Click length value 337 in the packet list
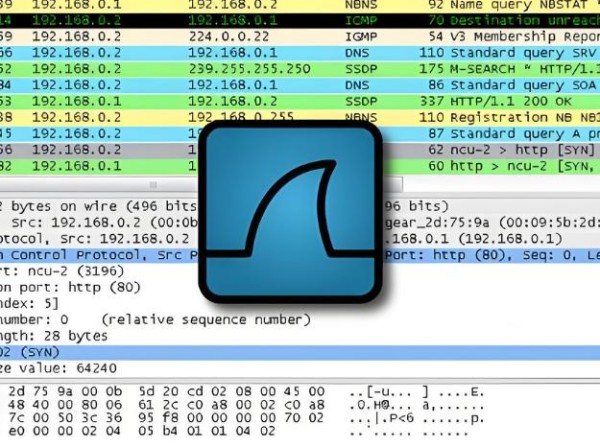Screen dimensions: 600x447 tap(432, 101)
